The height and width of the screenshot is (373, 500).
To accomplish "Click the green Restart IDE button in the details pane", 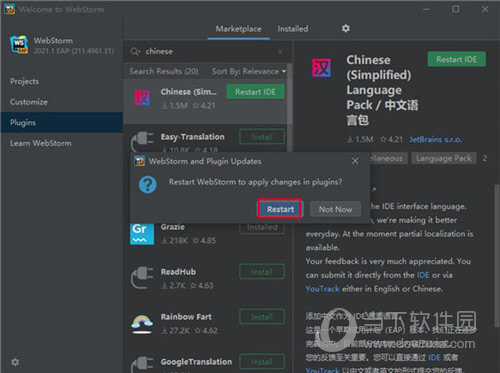I will (x=456, y=59).
